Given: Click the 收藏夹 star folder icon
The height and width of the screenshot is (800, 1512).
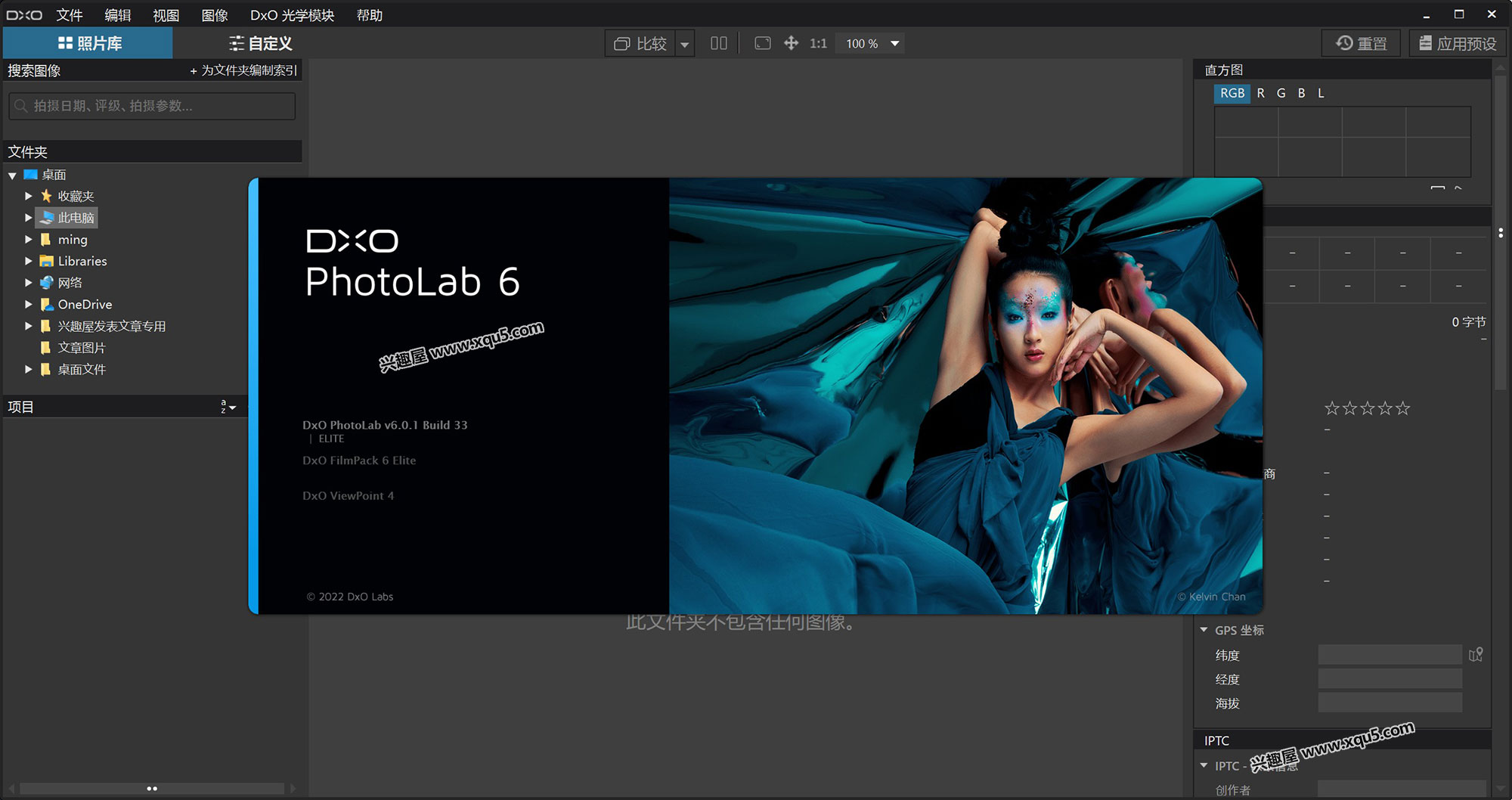Looking at the screenshot, I should (46, 196).
